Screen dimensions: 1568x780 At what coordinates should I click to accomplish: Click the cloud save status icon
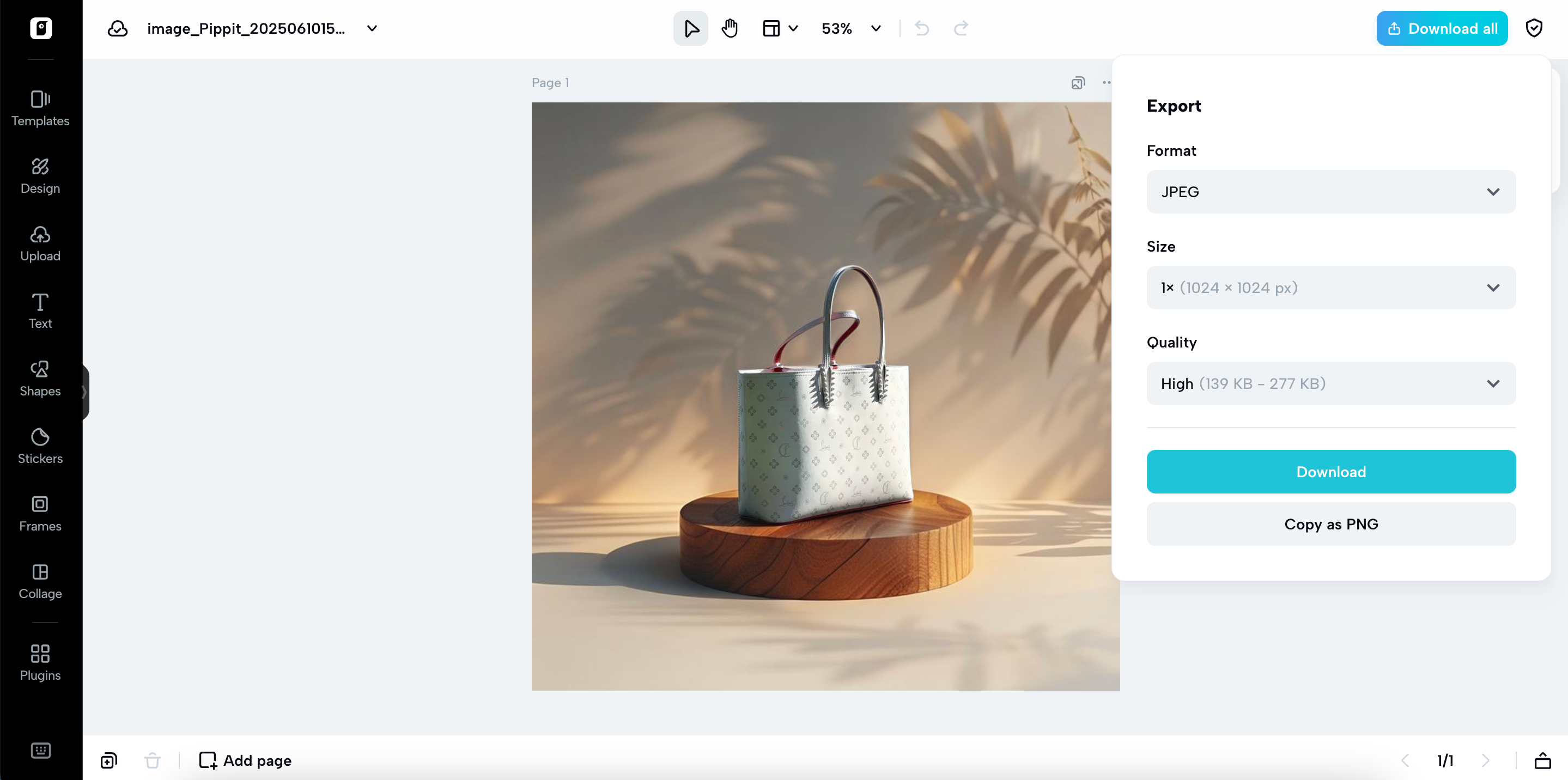pyautogui.click(x=118, y=28)
